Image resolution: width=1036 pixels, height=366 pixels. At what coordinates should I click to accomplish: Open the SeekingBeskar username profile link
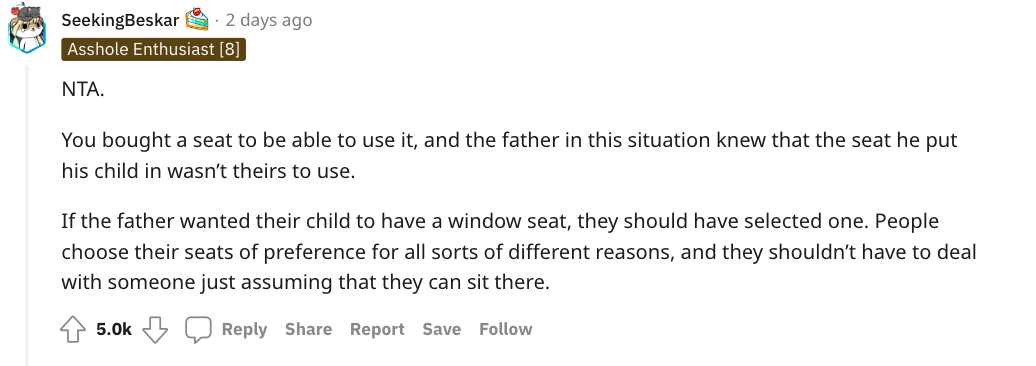click(x=120, y=20)
